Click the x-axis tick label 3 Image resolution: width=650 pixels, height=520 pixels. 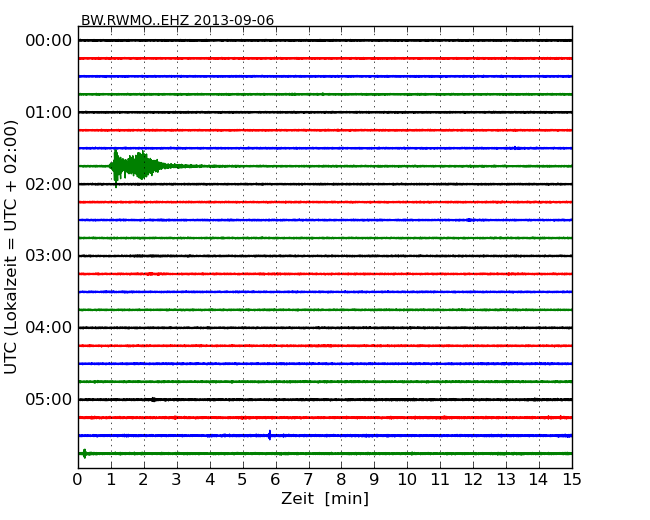click(177, 479)
